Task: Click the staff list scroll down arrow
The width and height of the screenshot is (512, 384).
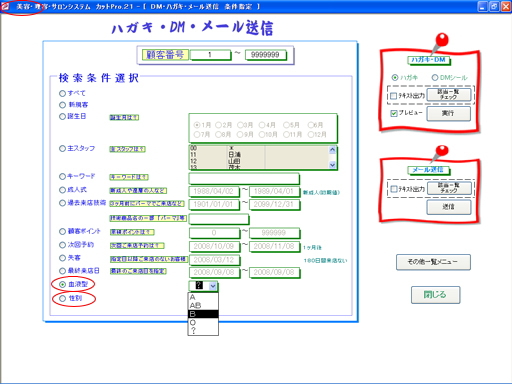Action: tap(332, 165)
